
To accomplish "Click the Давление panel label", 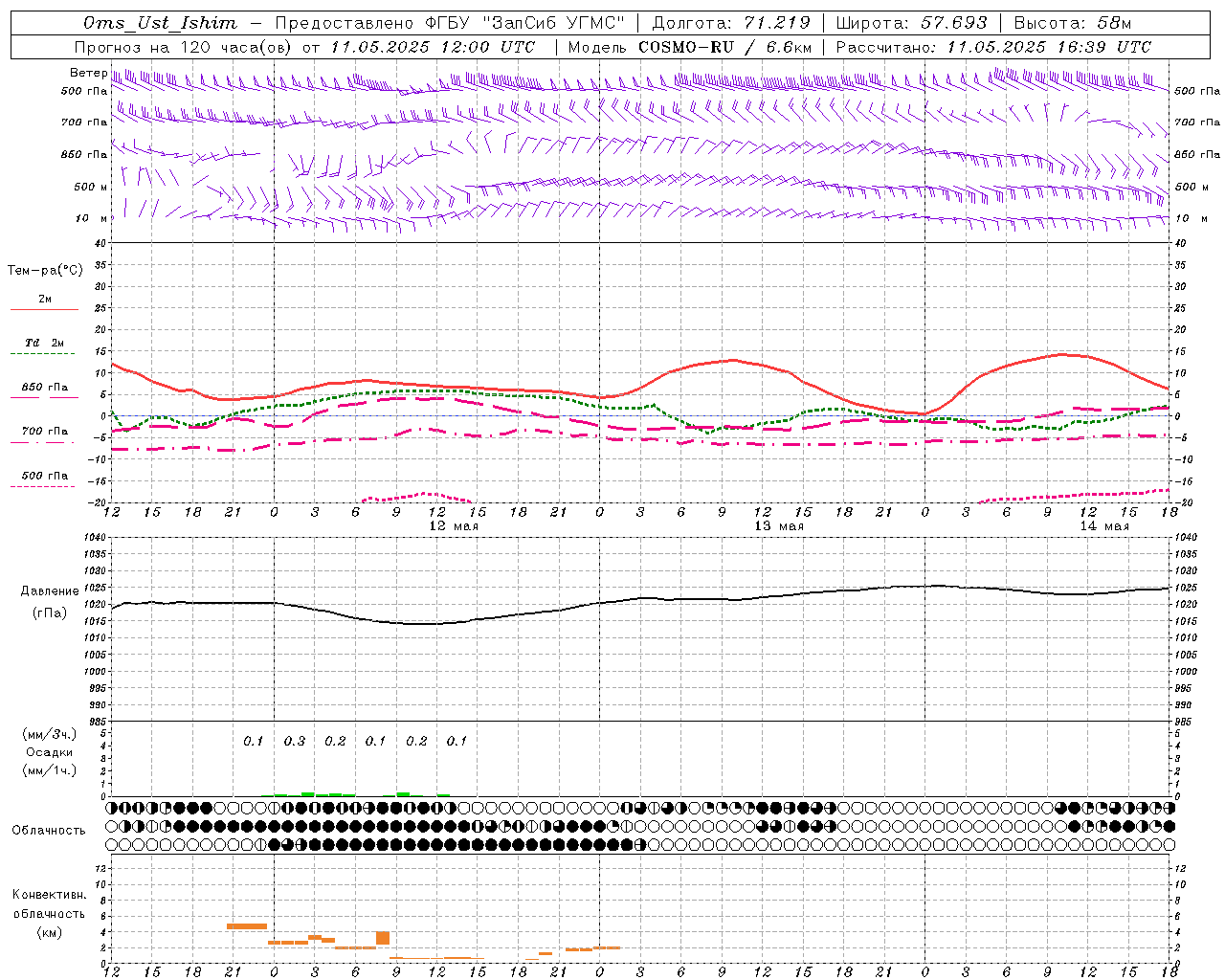I will coord(50,591).
